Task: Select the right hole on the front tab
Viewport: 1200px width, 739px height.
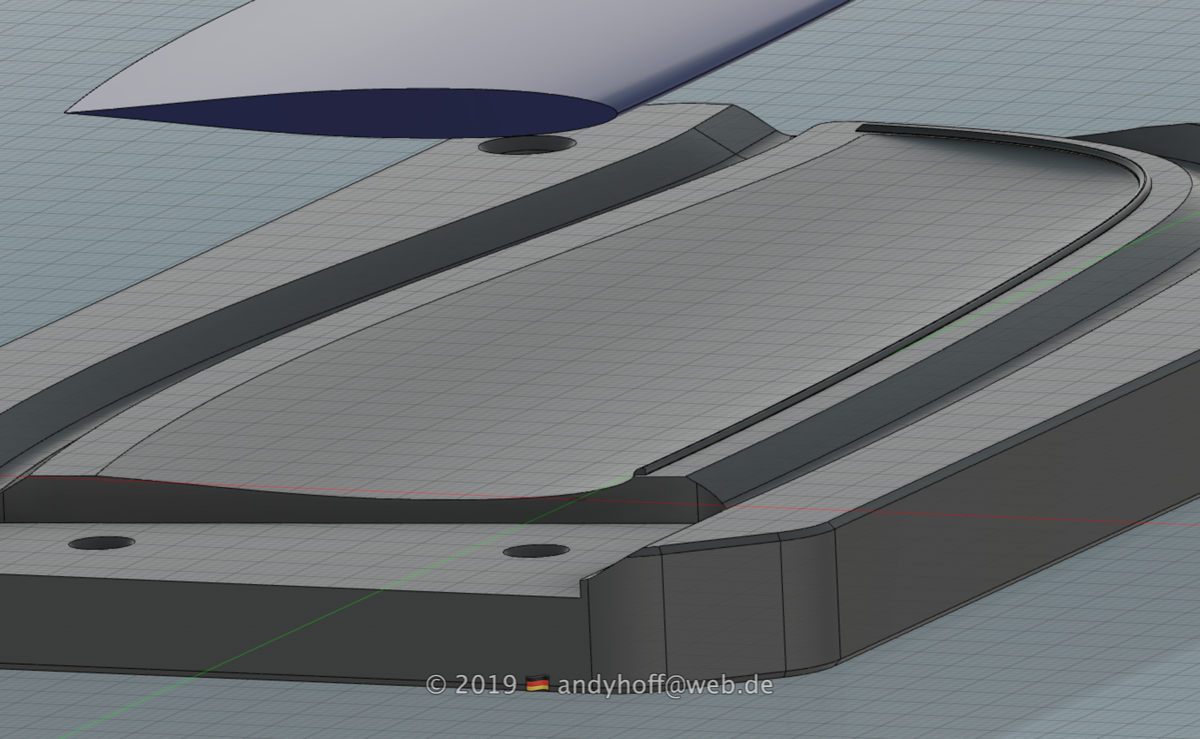Action: click(x=536, y=551)
